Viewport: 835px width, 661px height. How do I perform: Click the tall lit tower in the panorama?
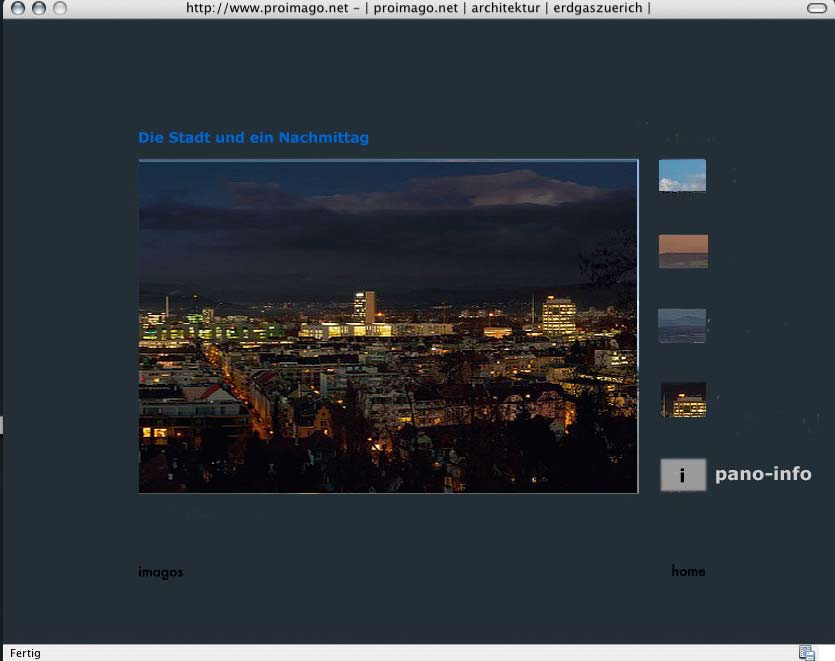click(364, 305)
